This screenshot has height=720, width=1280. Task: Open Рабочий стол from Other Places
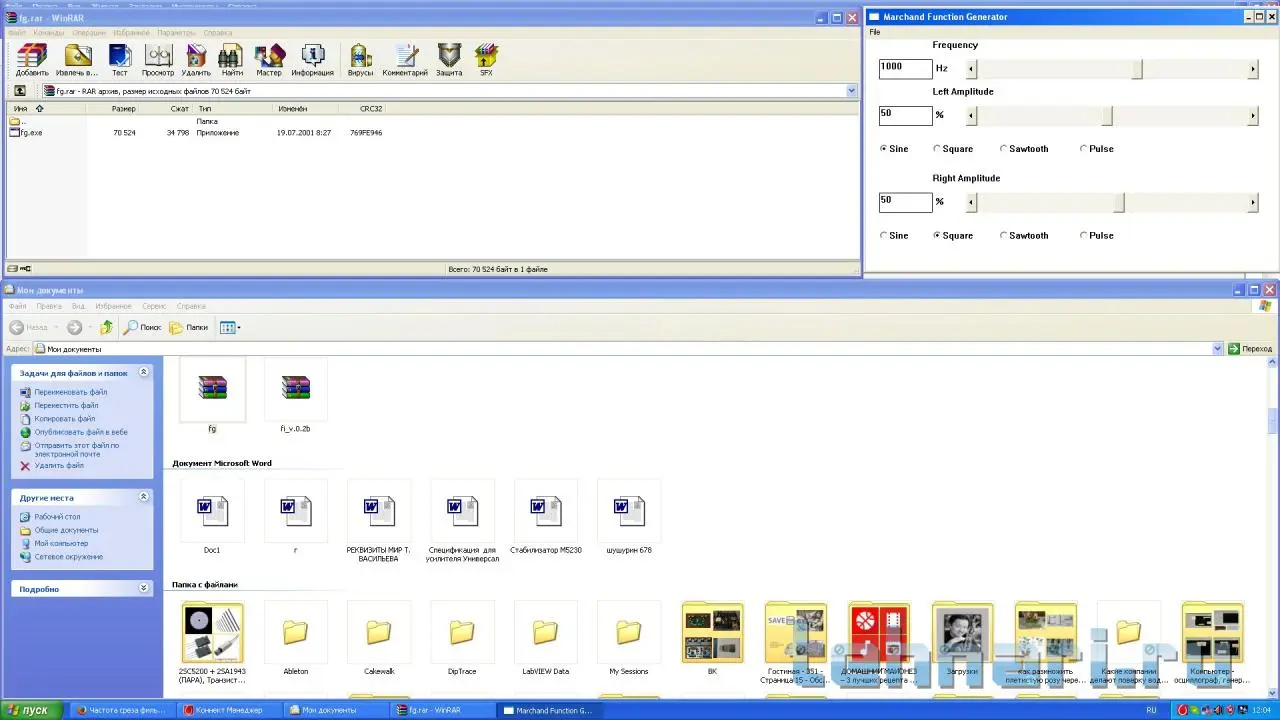click(57, 517)
